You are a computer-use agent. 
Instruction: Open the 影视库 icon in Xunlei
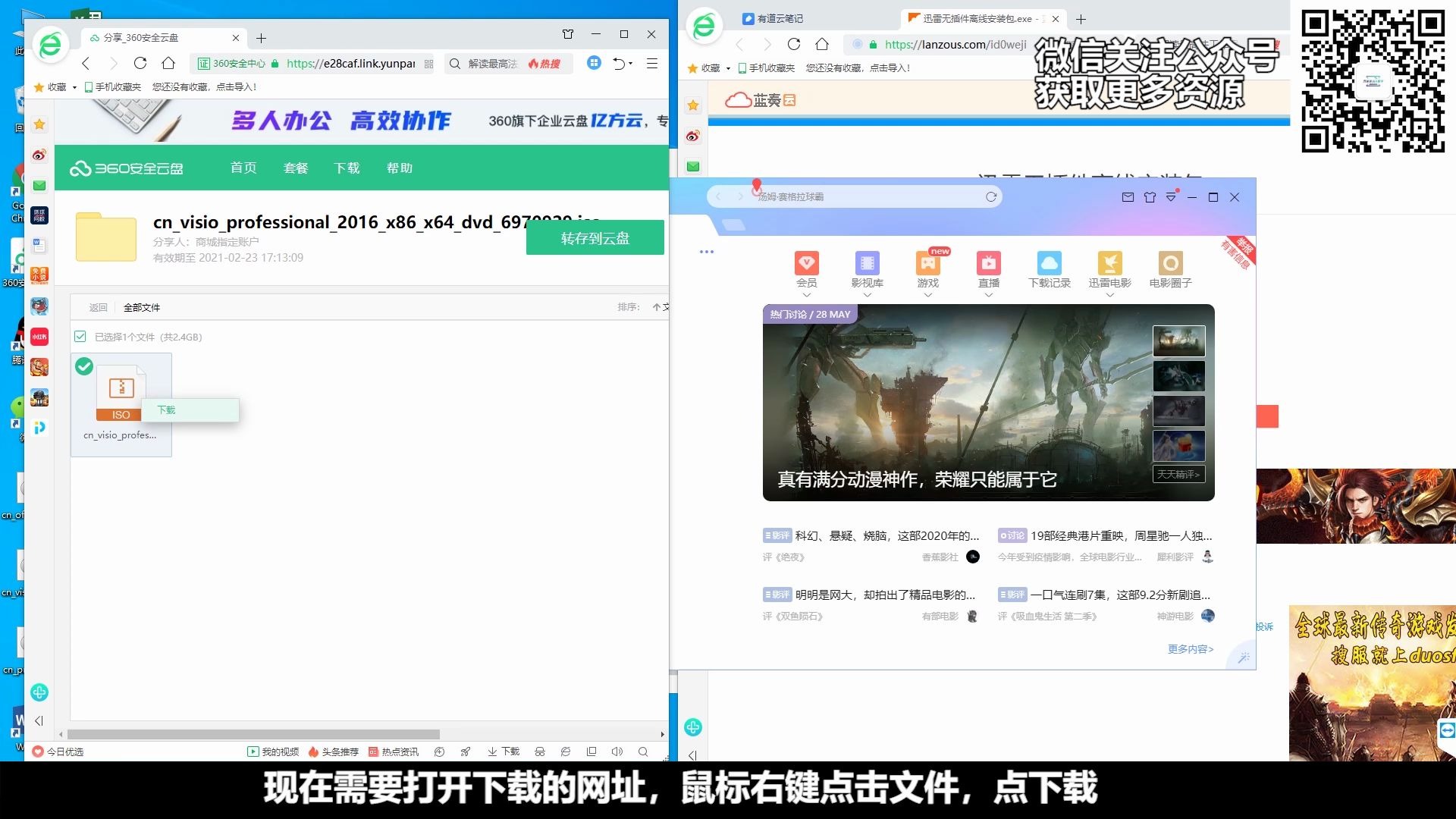[867, 269]
